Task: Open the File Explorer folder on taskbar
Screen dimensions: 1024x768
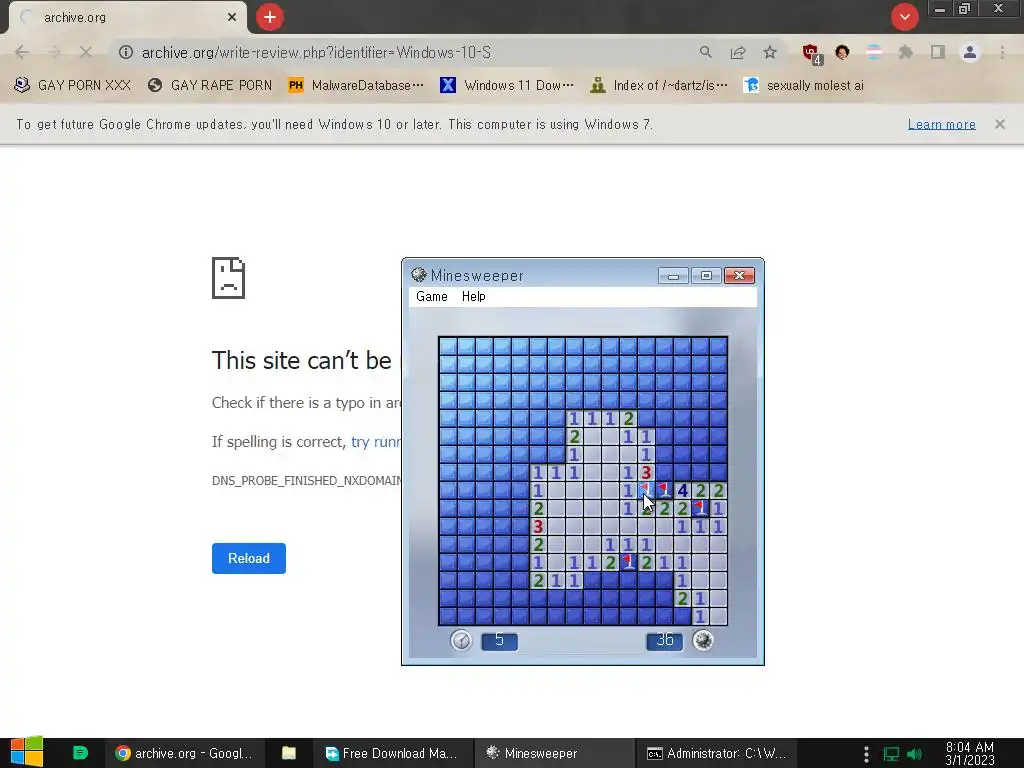Action: 289,753
